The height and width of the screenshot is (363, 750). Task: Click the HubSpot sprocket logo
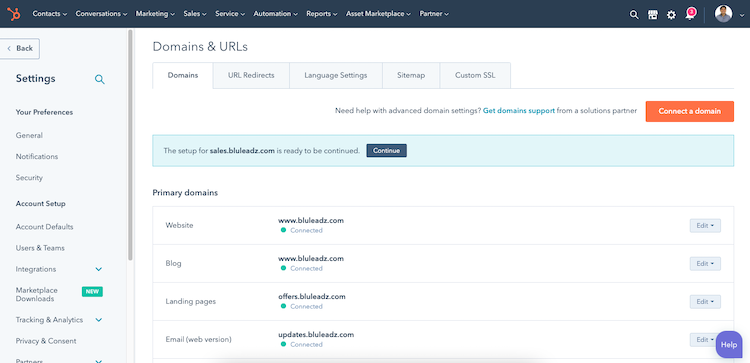pos(14,14)
